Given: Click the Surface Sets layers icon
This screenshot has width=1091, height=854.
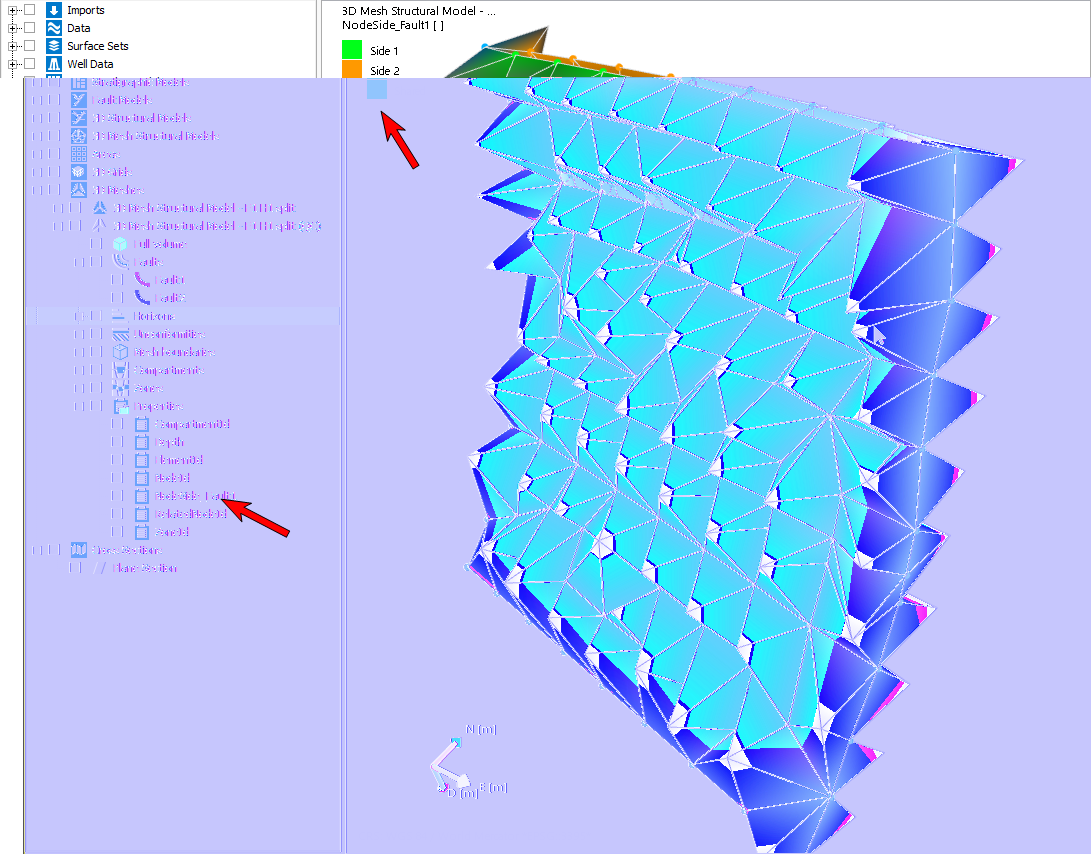Looking at the screenshot, I should click(54, 46).
